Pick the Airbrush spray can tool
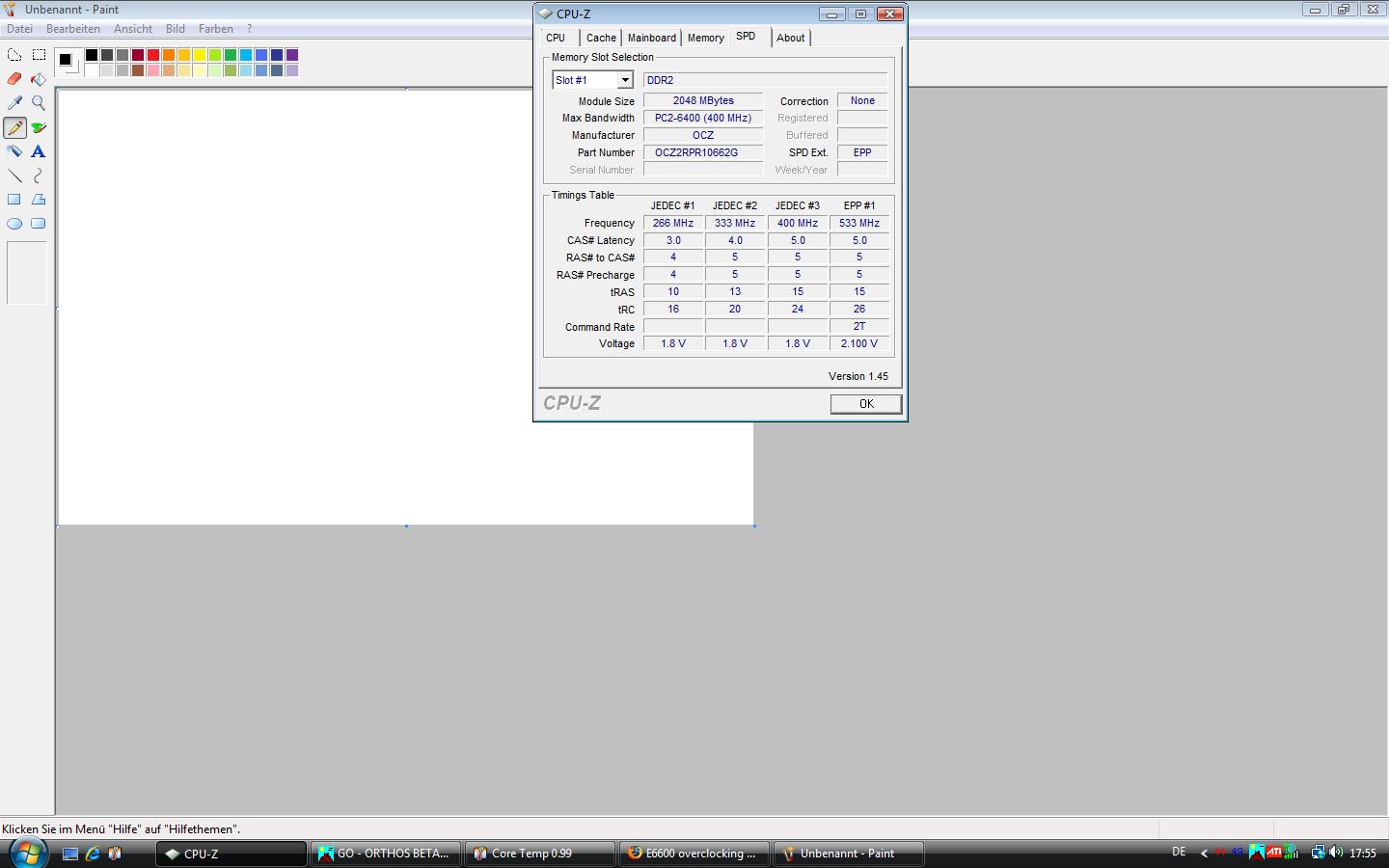Screen dimensions: 1389x868 click(14, 151)
